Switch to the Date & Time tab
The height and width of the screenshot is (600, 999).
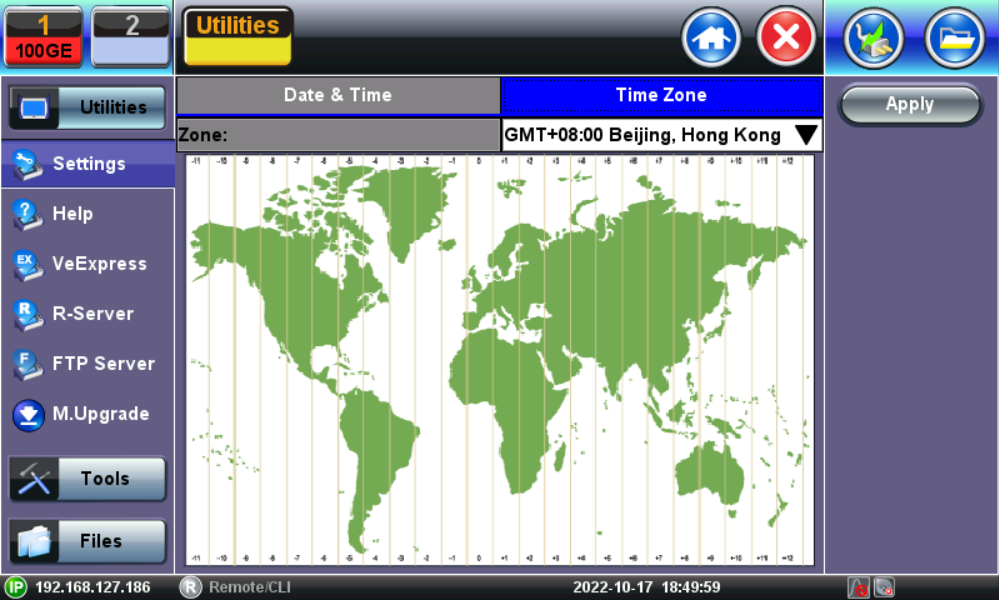tap(338, 96)
